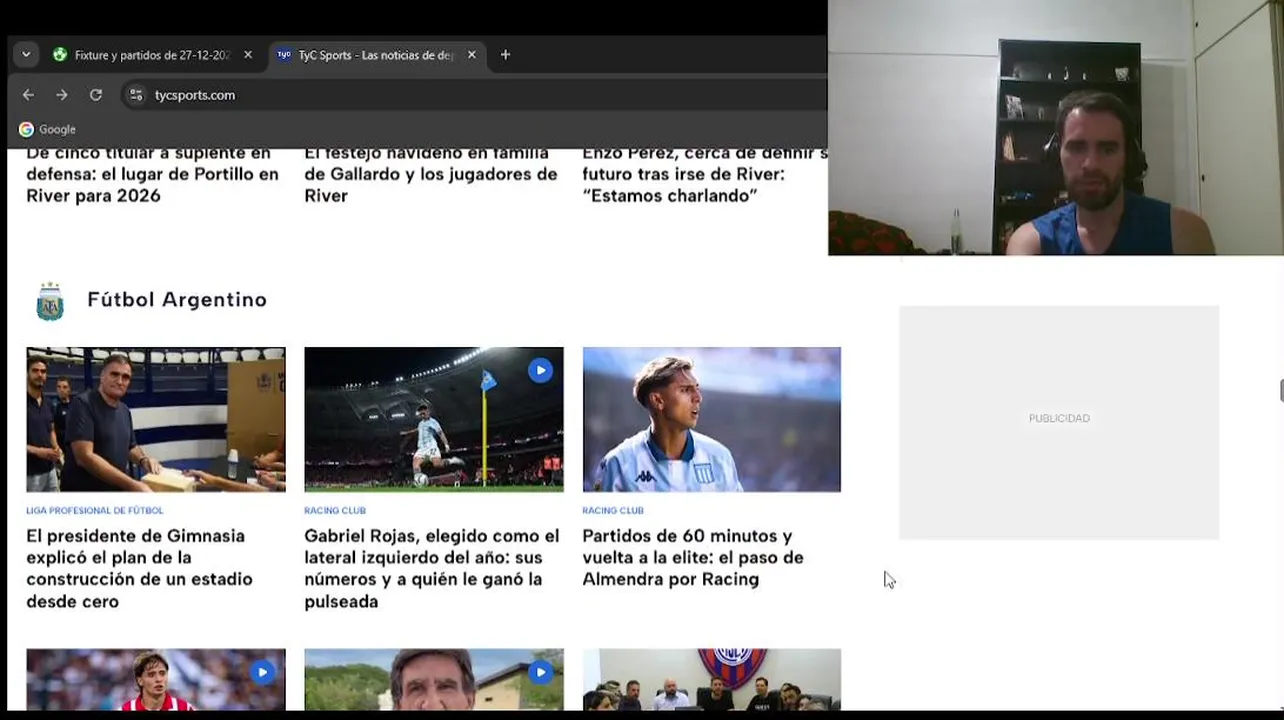Go forward to next page
1284x720 pixels.
click(62, 95)
